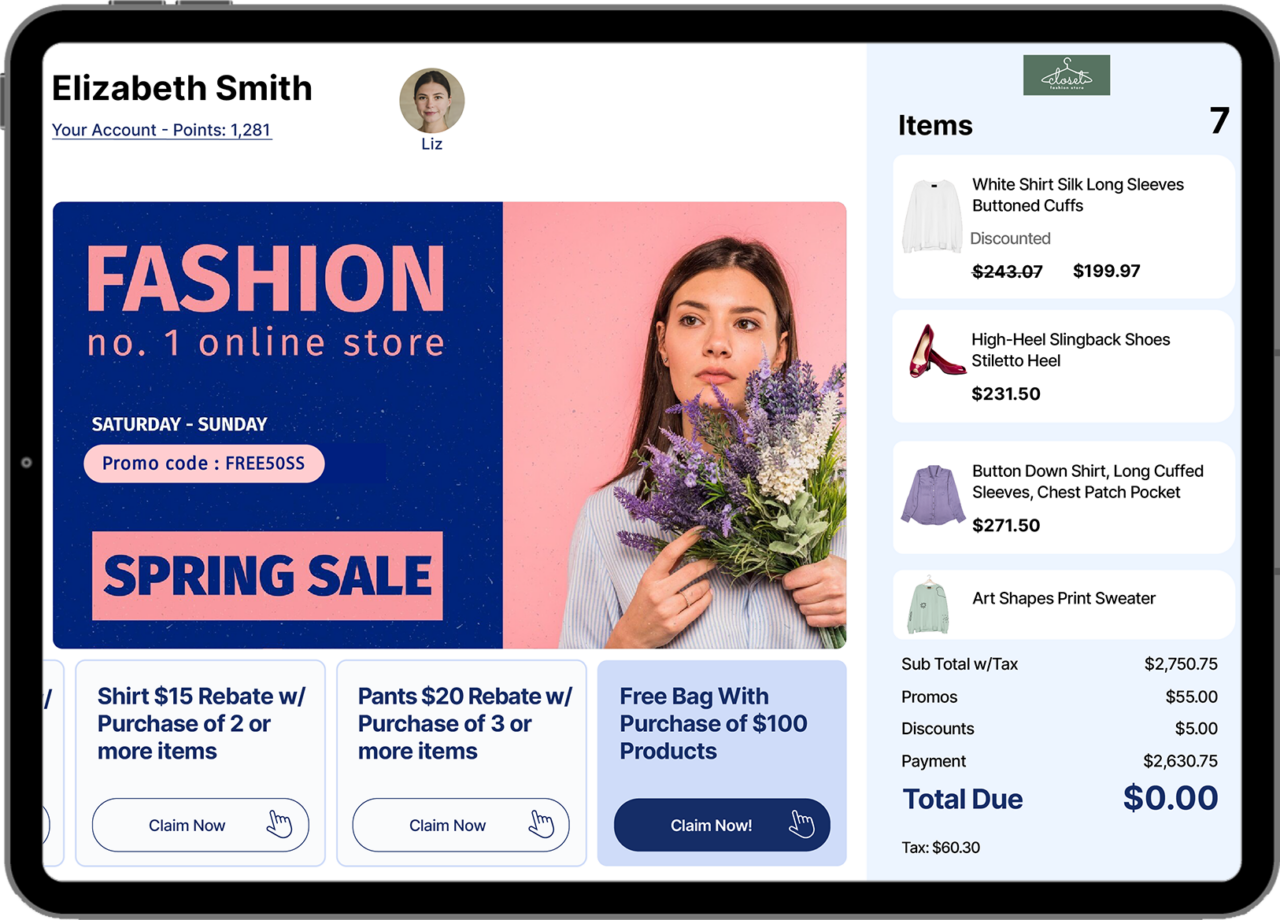Open Your Account points link
The height and width of the screenshot is (920, 1280).
[x=161, y=130]
